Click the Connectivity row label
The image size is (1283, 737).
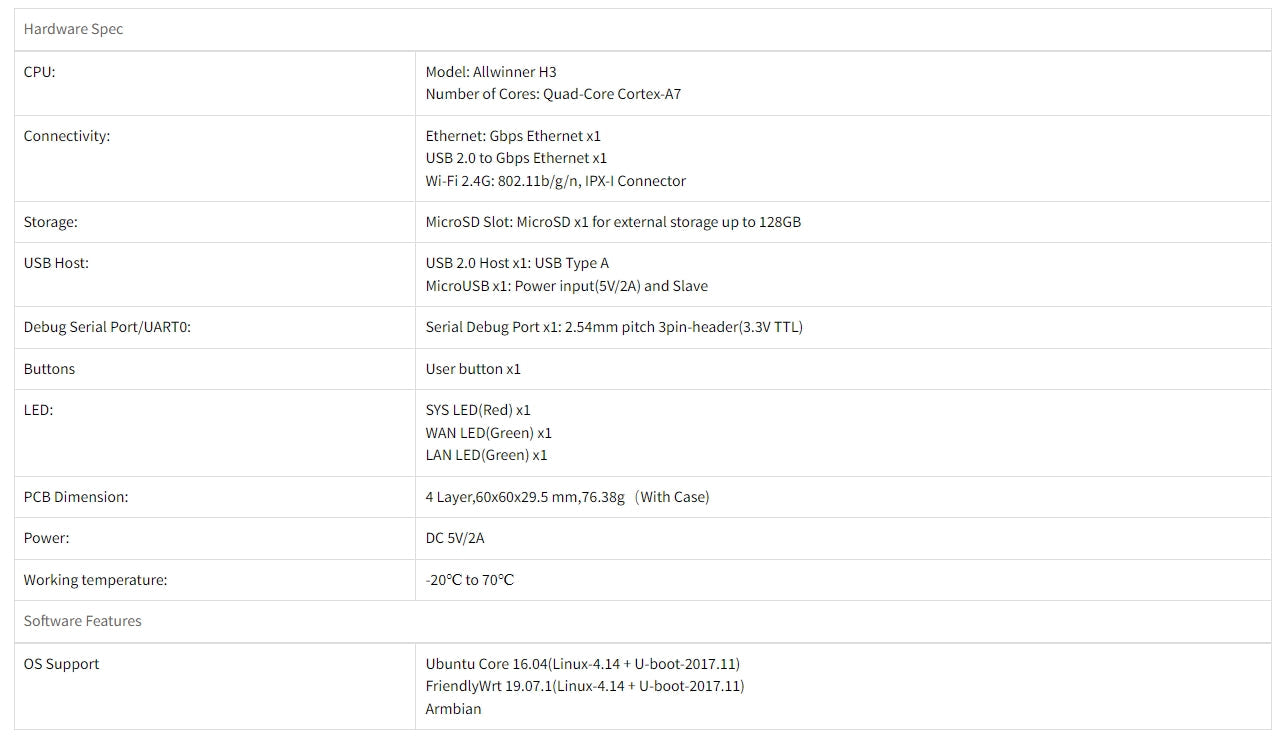click(x=67, y=136)
